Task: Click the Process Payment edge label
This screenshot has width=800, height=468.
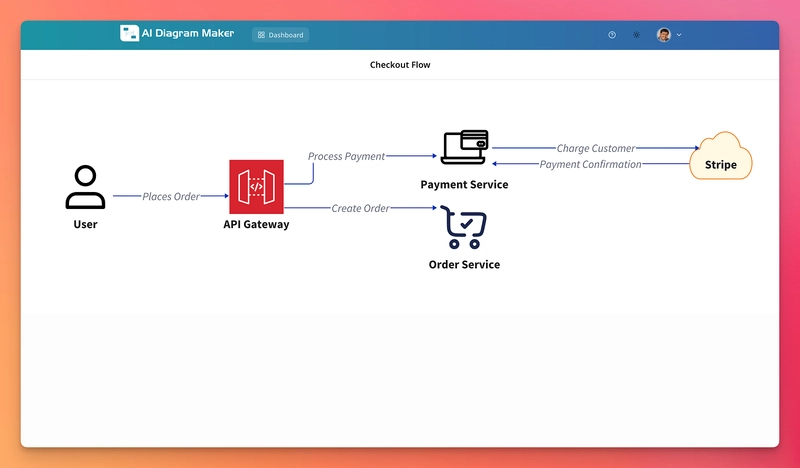Action: tap(346, 157)
